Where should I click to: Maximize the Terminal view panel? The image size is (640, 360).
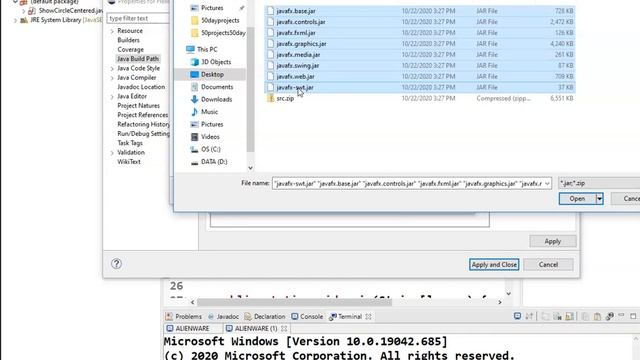tap(633, 316)
